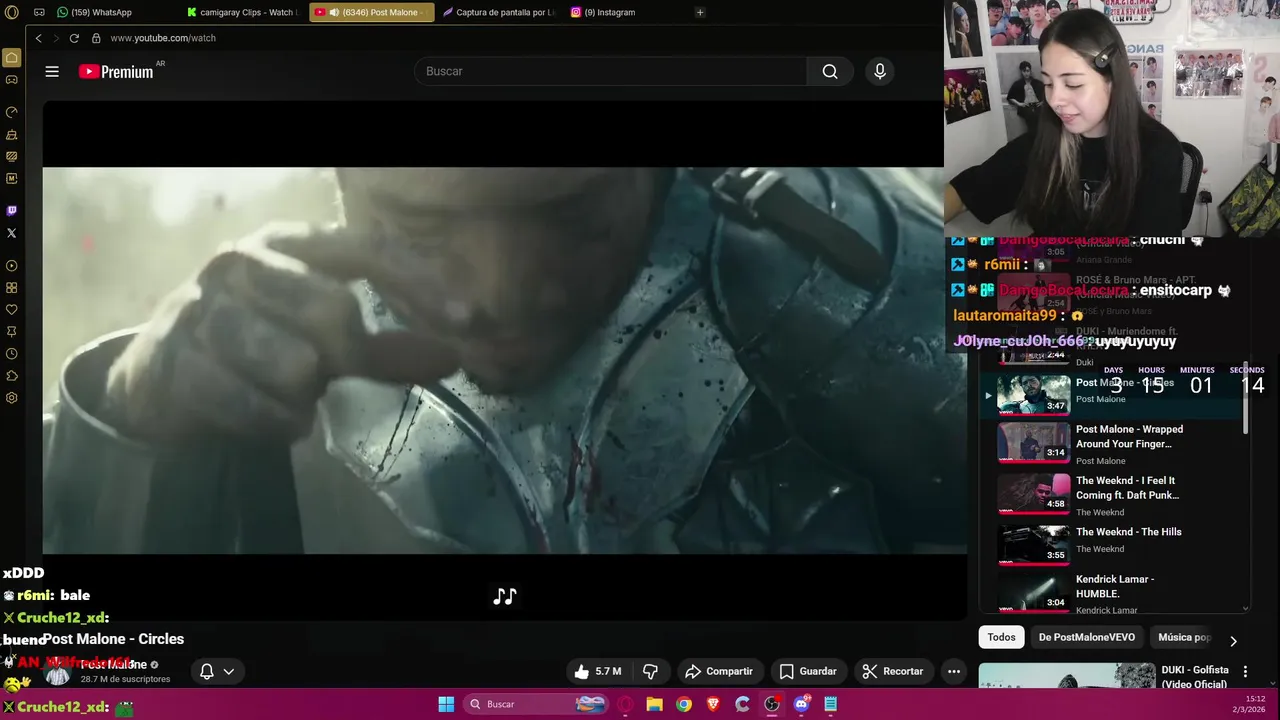Select the Todos filter chip

pos(1001,637)
